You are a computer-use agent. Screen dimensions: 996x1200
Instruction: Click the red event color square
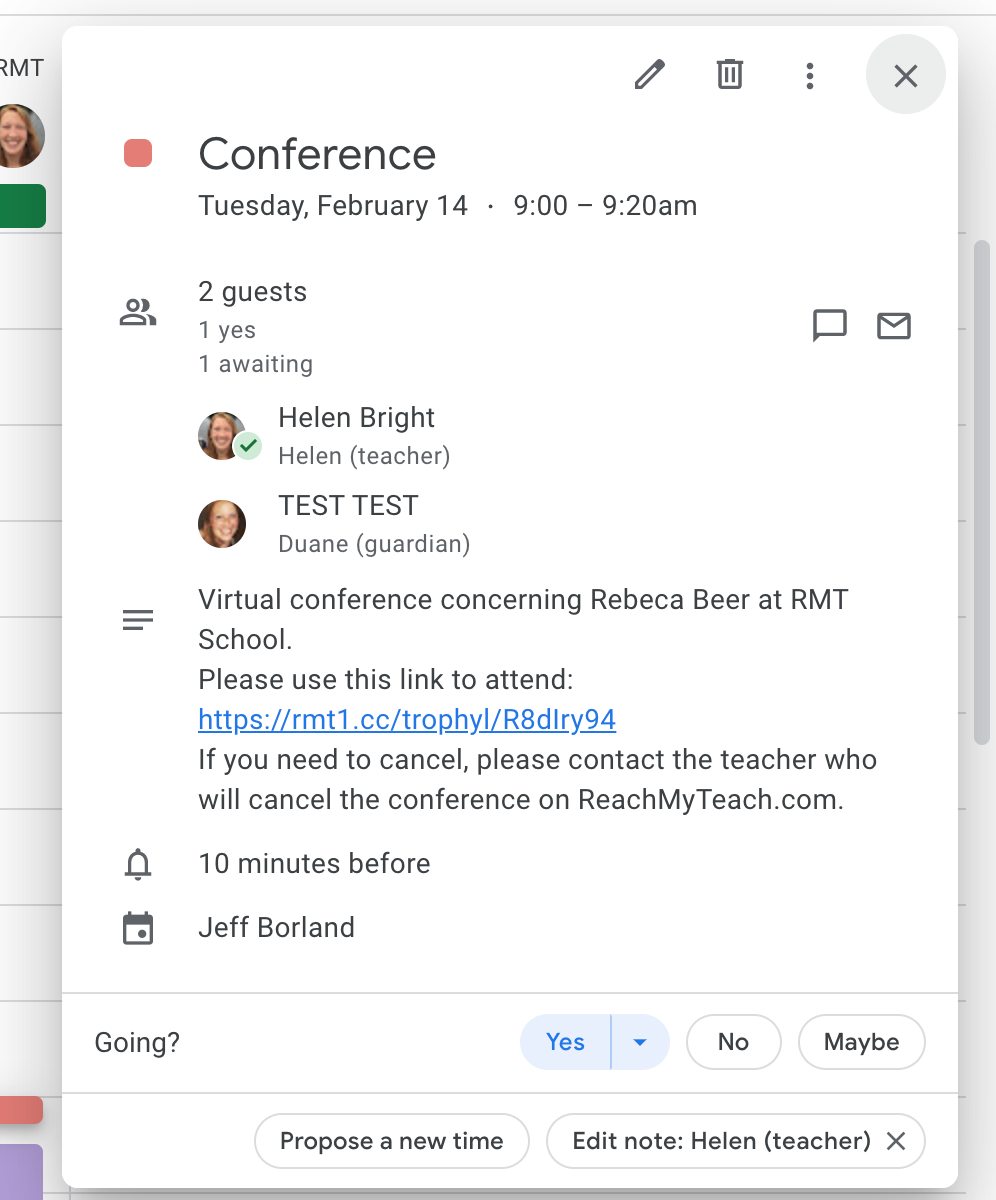[x=138, y=154]
